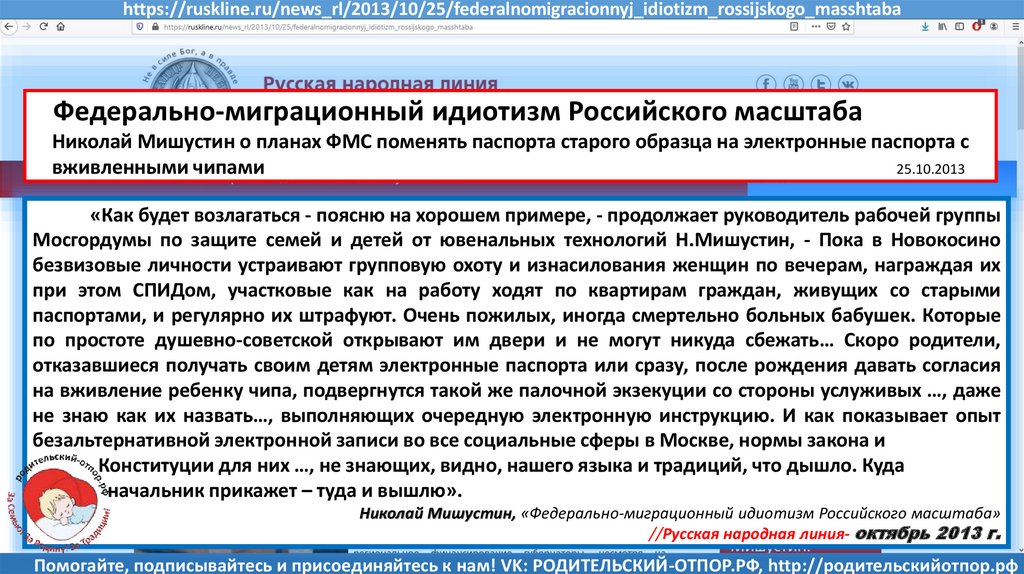This screenshot has width=1024, height=574.
Task: Click the http://родительскийотпор.рф link in footer
Action: pos(892,565)
